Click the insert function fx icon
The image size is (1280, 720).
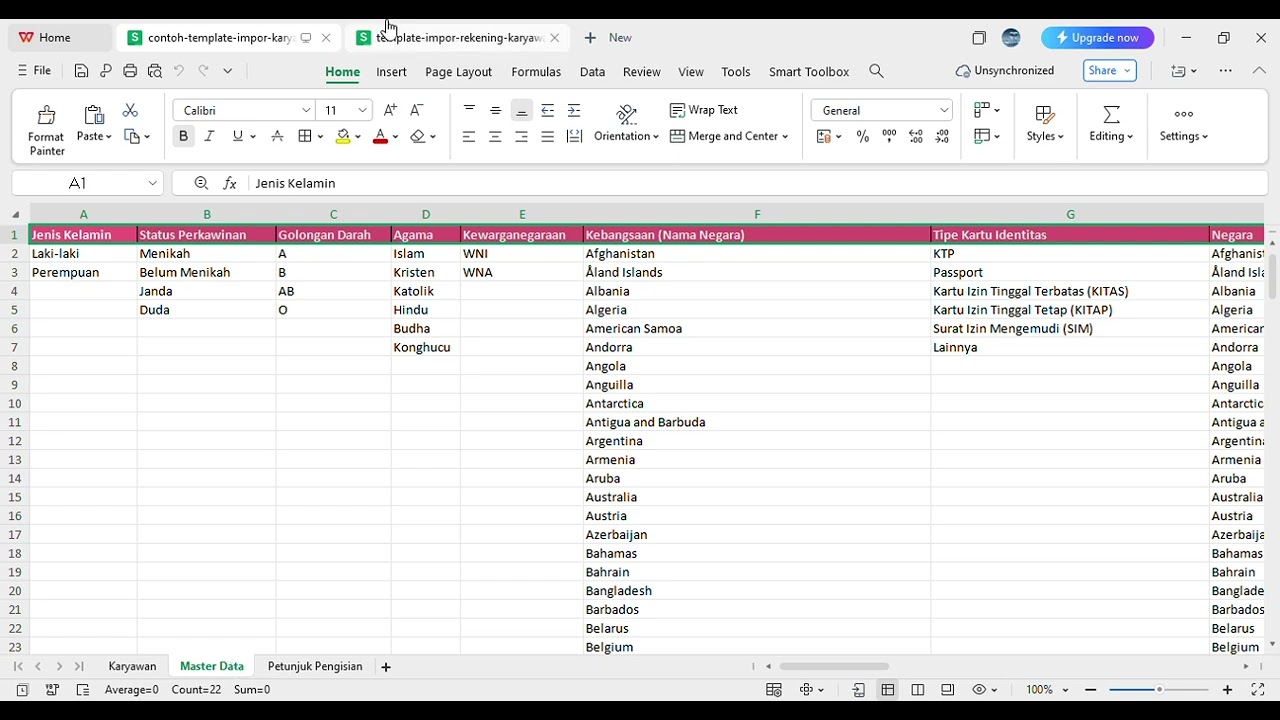[230, 183]
